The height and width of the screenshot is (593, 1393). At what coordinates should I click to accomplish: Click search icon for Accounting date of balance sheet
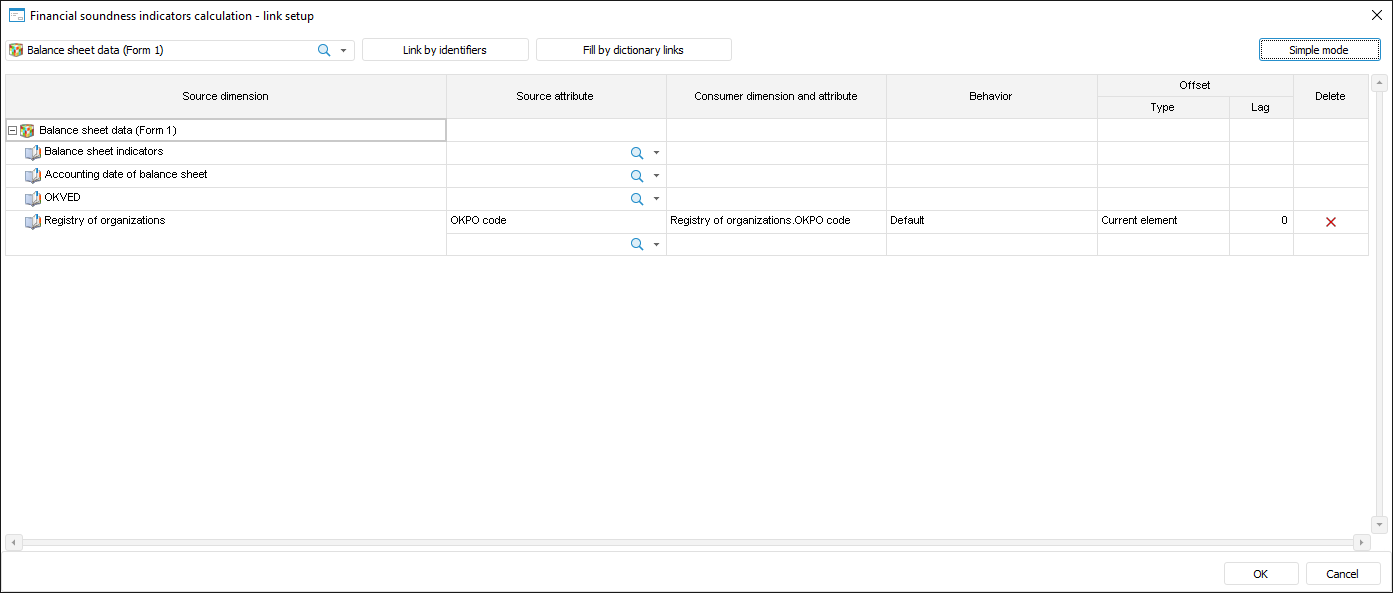636,176
